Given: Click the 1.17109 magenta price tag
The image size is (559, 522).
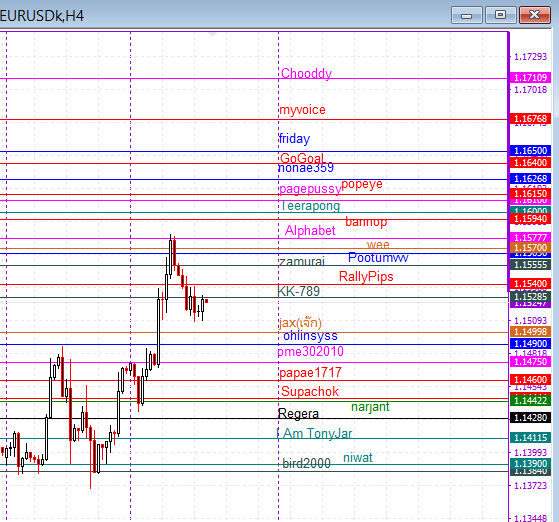Looking at the screenshot, I should tap(530, 77).
